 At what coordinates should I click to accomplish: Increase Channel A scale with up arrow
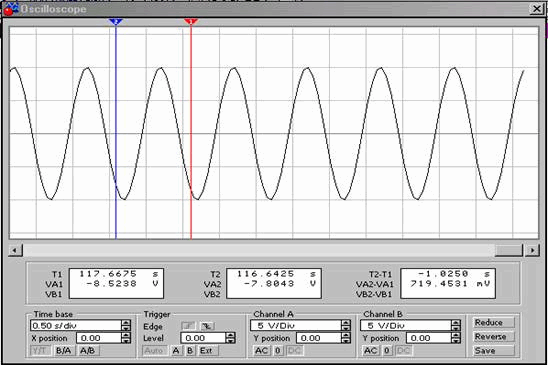[x=346, y=323]
